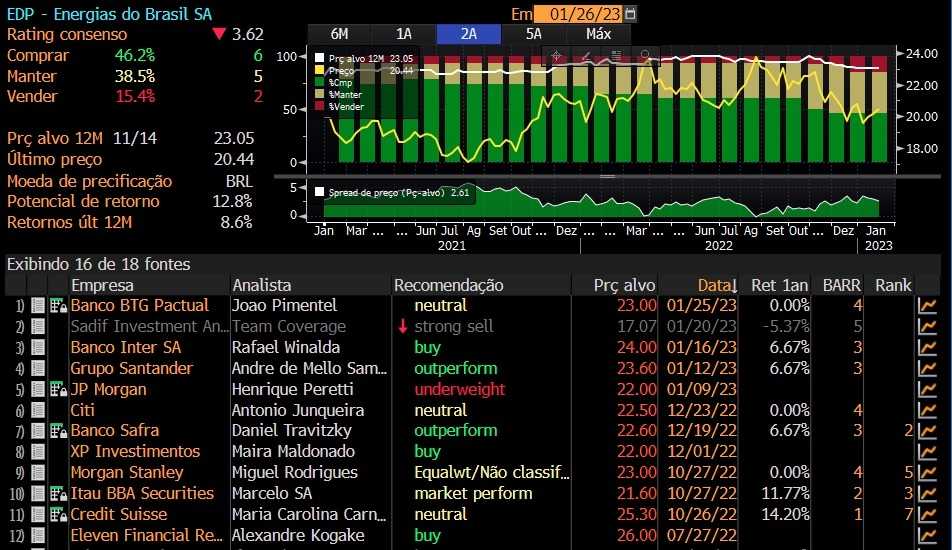Viewport: 952px width, 550px height.
Task: Switch chart range to Máx tab
Action: [x=599, y=34]
